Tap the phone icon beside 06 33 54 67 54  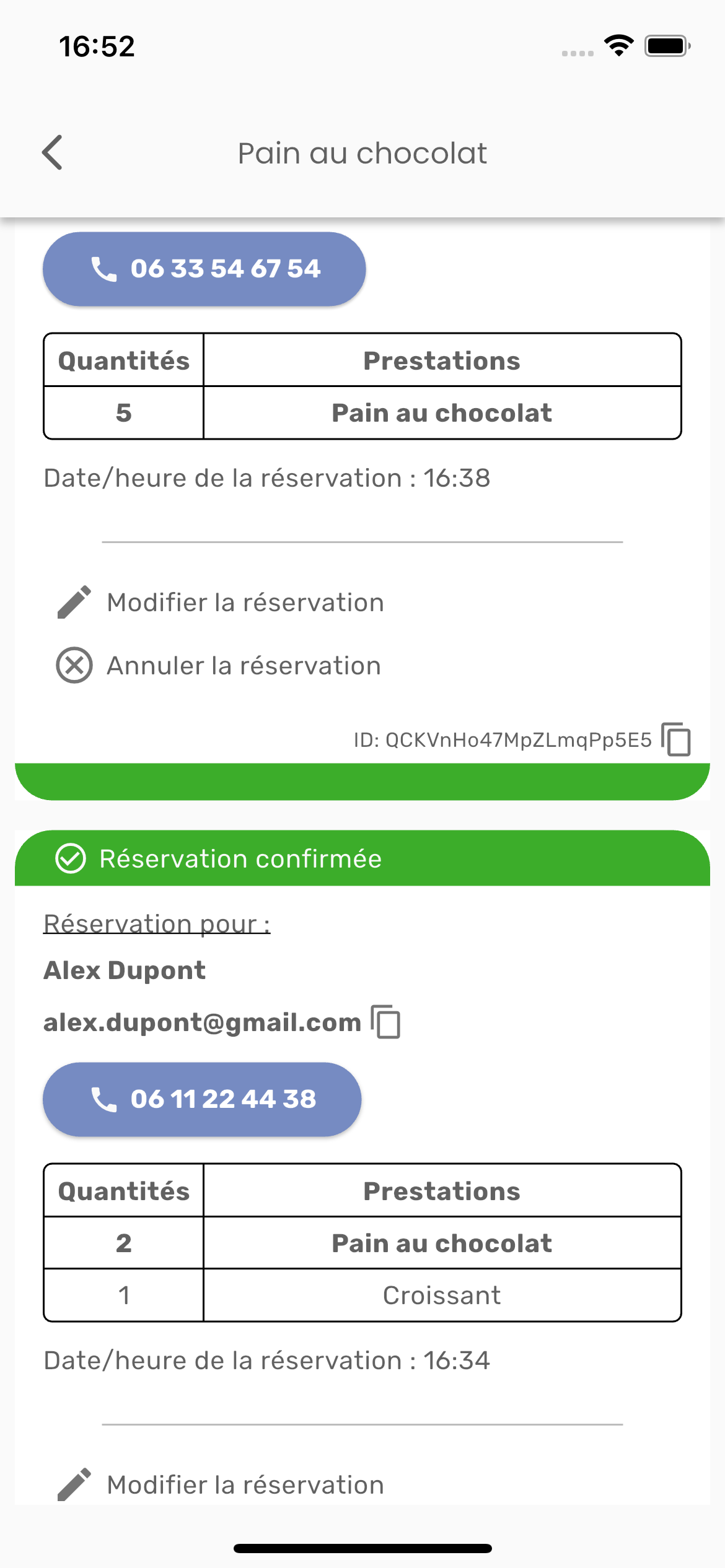point(103,269)
